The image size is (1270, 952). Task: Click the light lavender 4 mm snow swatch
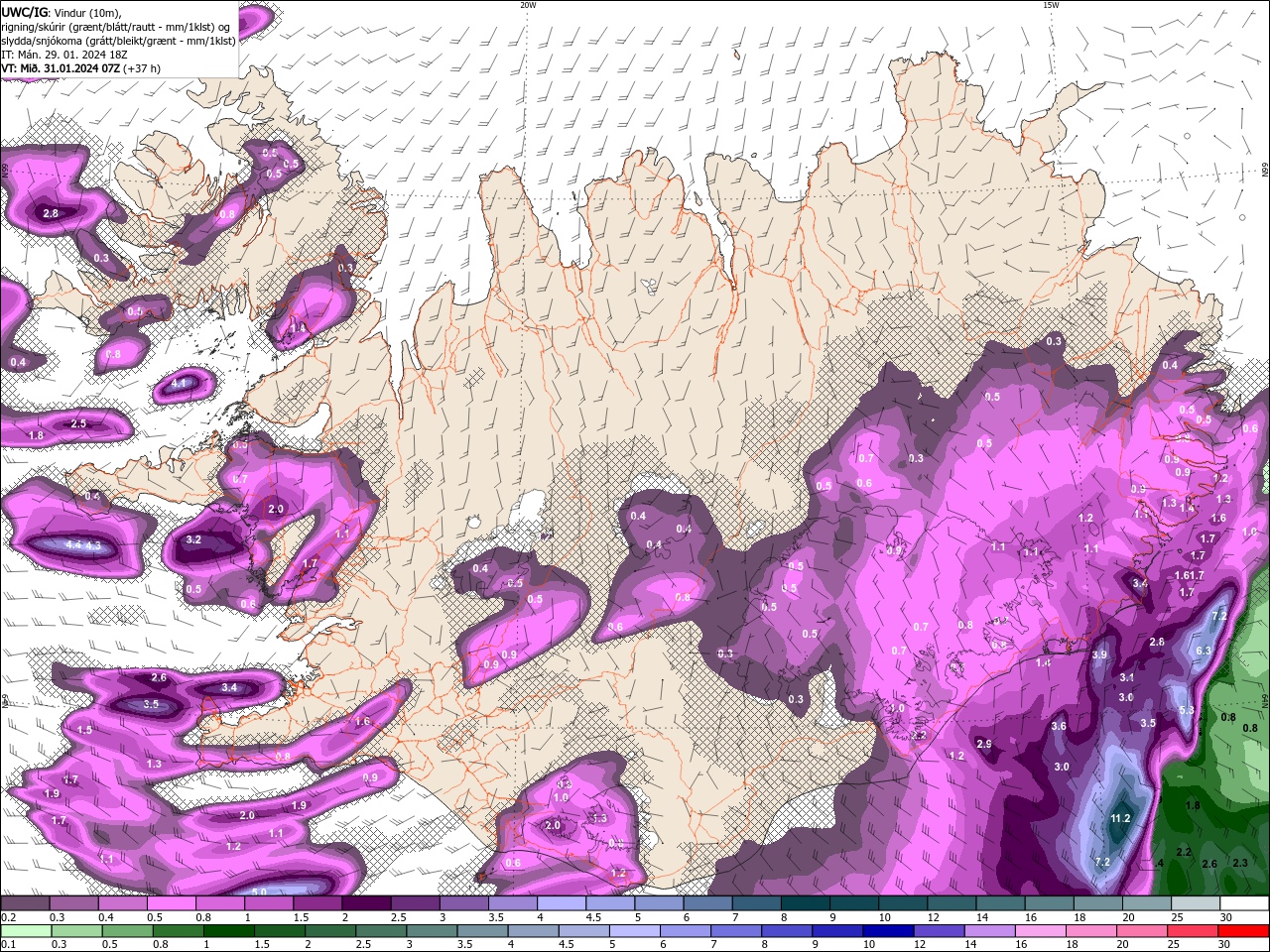(562, 903)
